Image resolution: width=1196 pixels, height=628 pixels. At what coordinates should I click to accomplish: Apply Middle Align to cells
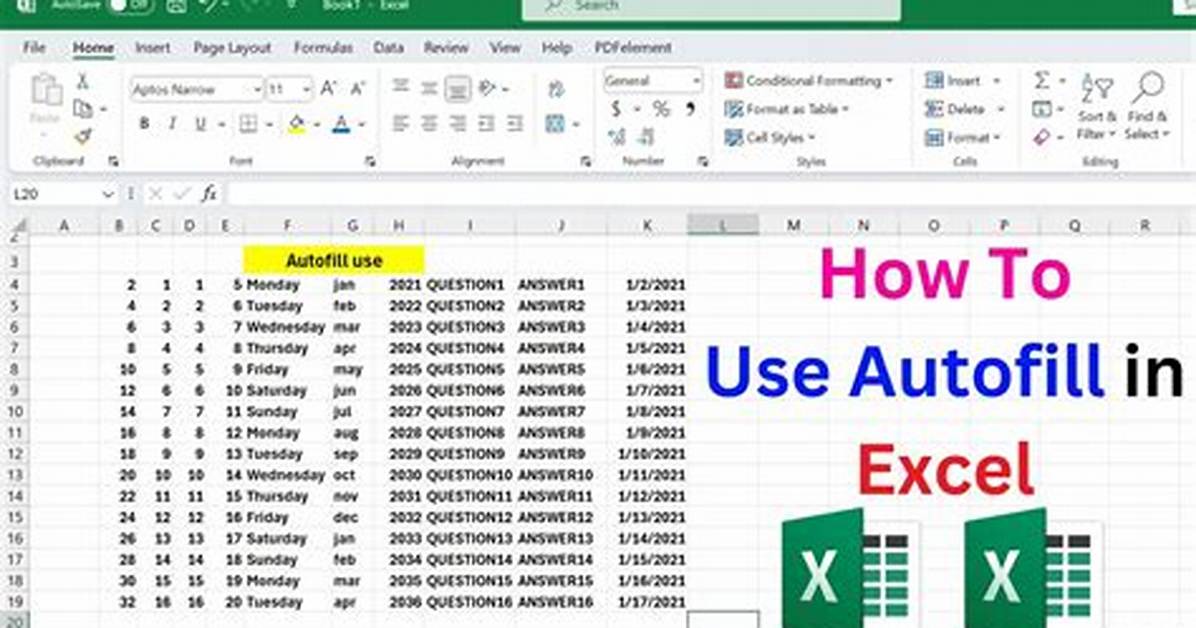429,89
